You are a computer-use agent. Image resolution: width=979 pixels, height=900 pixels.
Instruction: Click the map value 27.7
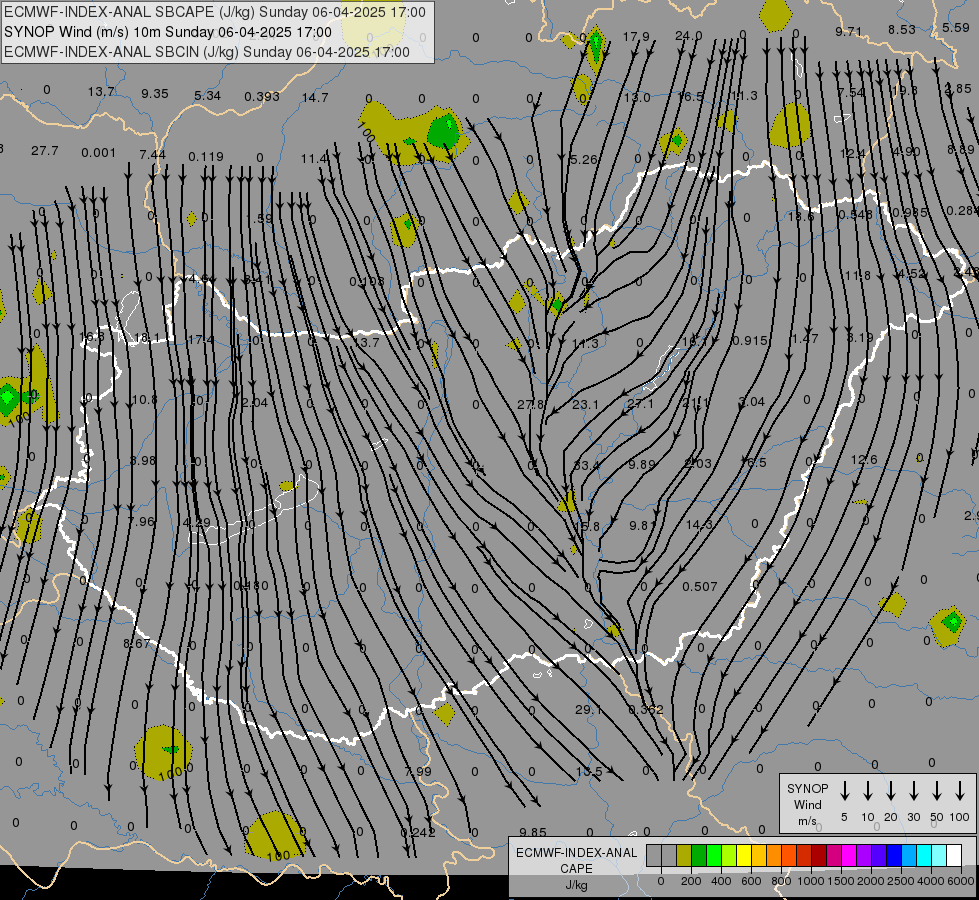[x=44, y=151]
